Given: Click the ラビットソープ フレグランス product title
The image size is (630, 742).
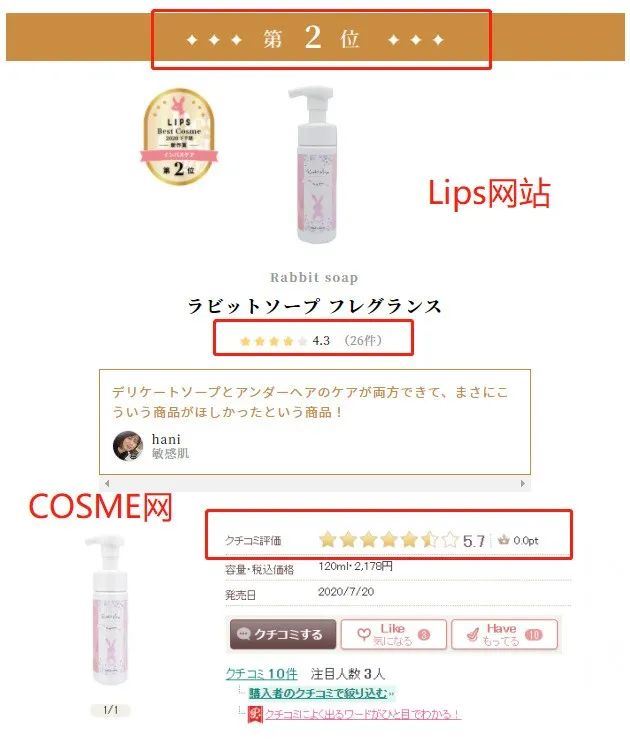Looking at the screenshot, I should click(x=315, y=306).
